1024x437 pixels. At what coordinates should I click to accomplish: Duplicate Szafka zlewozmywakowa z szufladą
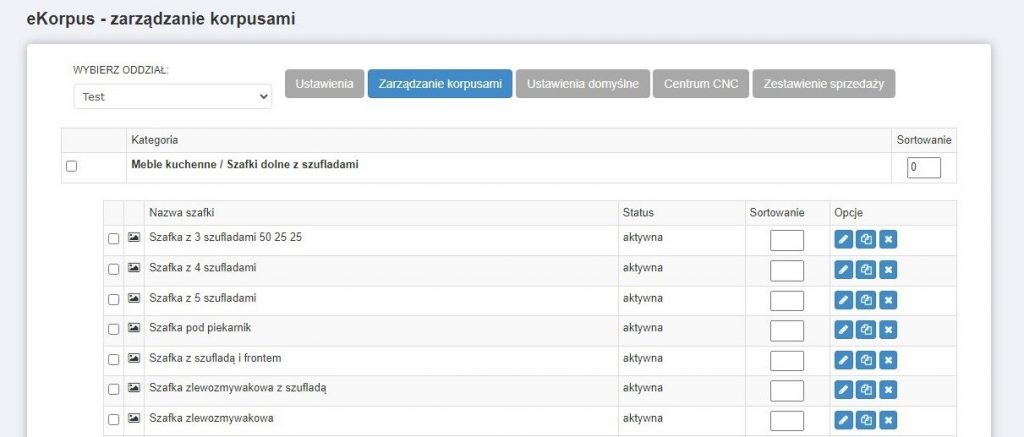pos(866,390)
